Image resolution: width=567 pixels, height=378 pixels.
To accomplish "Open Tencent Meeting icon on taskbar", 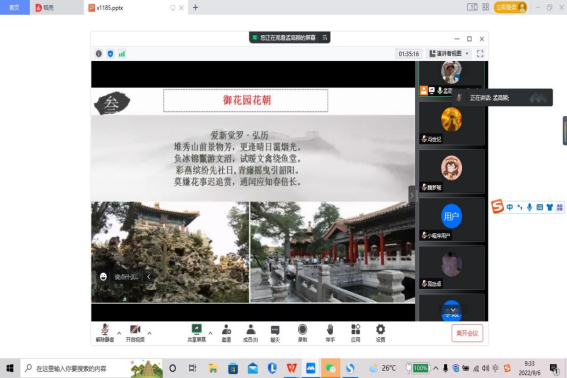I will point(311,368).
